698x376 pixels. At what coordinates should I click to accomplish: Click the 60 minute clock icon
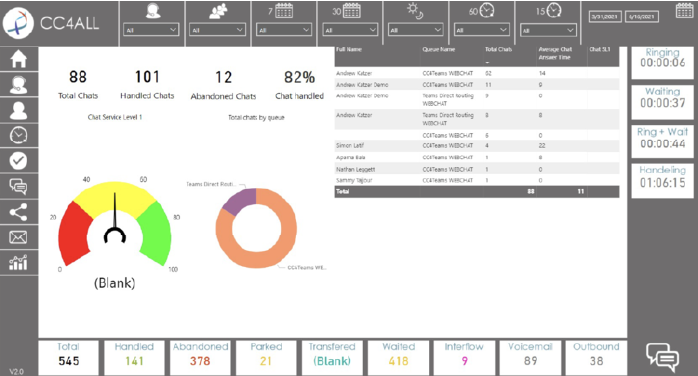pos(487,10)
